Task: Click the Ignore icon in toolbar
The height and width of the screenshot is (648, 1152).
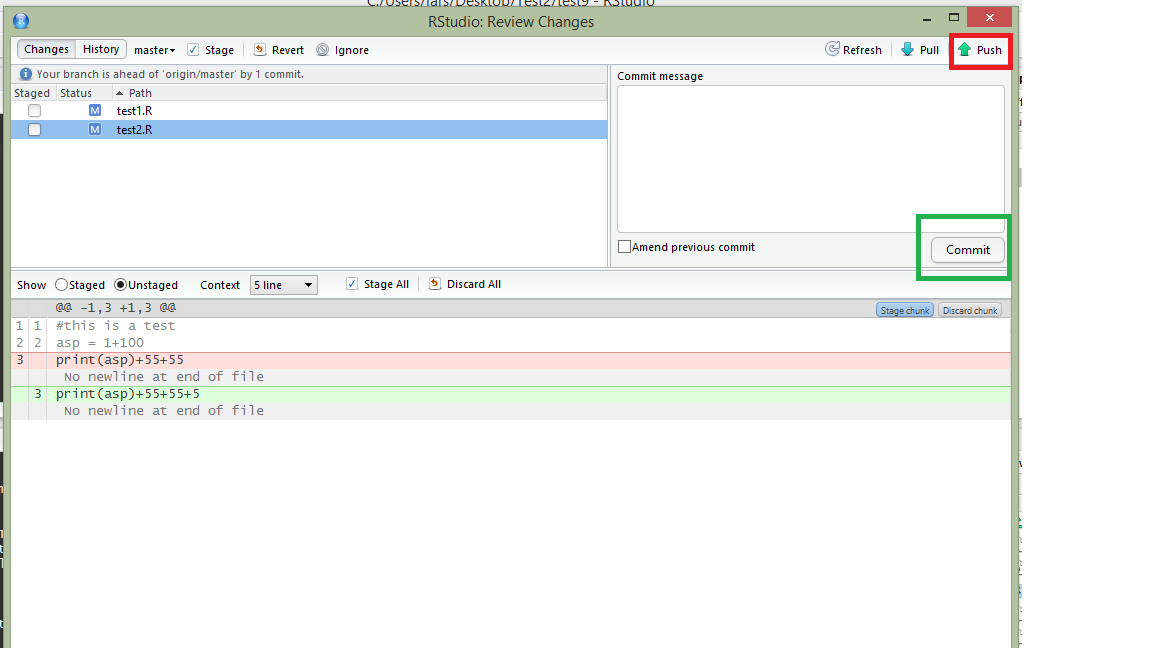Action: pos(322,49)
